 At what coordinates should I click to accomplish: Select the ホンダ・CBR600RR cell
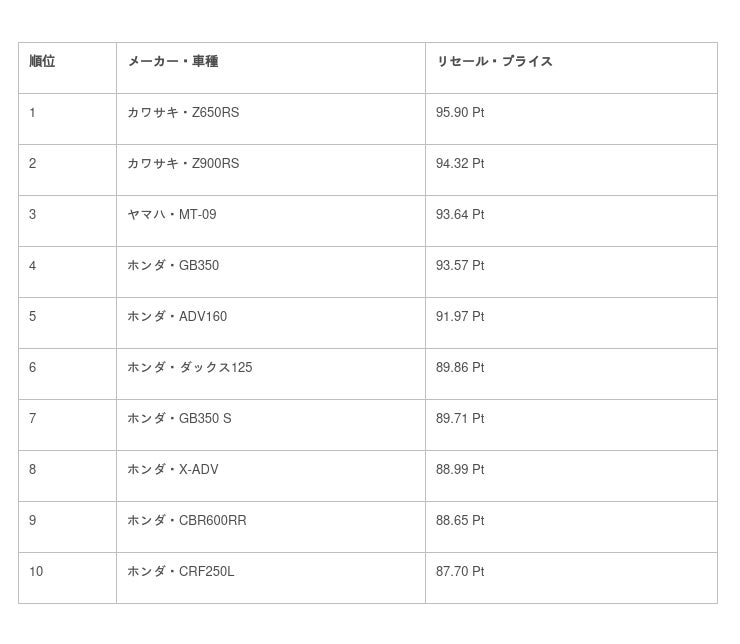187,521
